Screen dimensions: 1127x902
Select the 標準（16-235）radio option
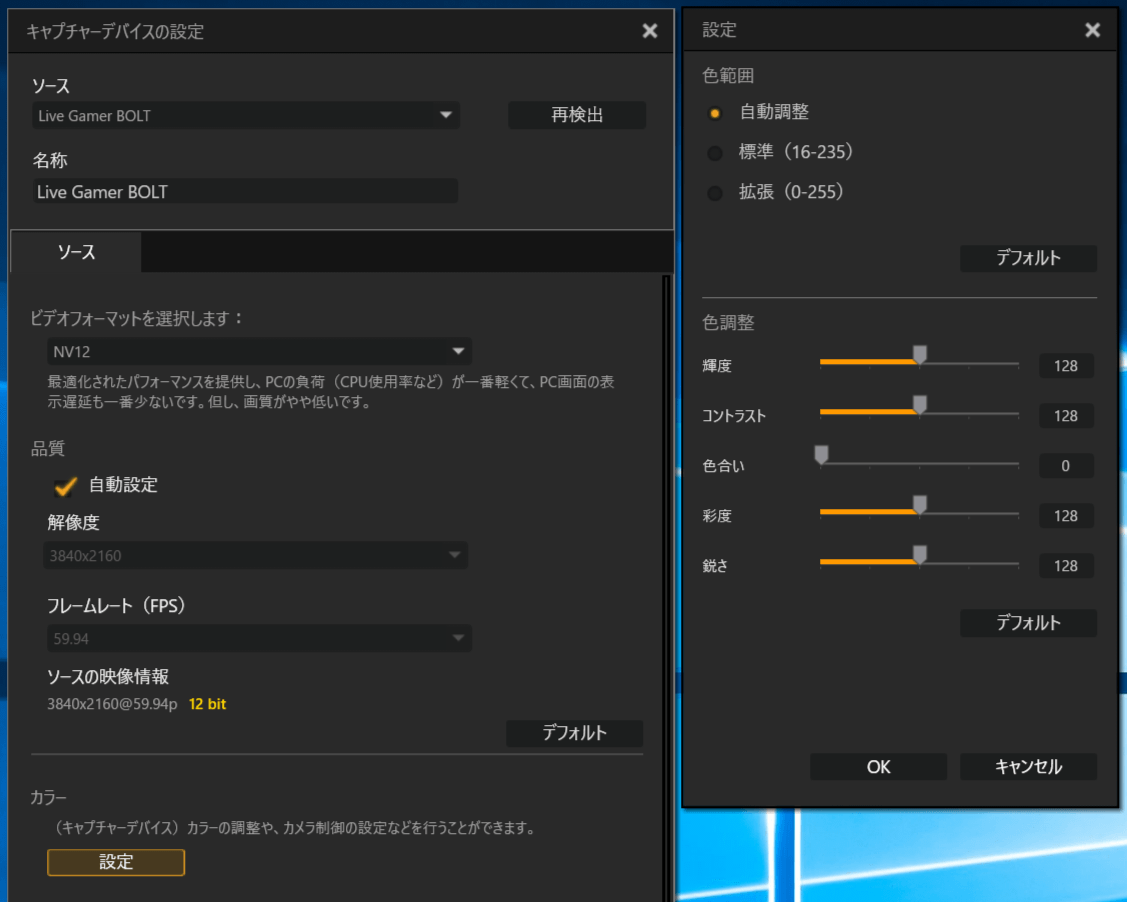(x=714, y=153)
